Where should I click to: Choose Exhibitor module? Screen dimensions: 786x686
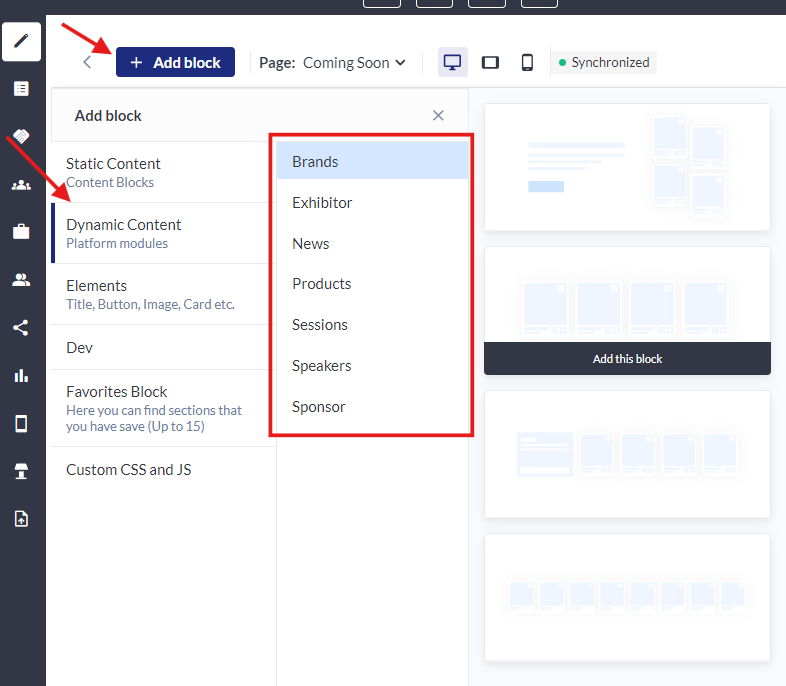[x=372, y=203]
